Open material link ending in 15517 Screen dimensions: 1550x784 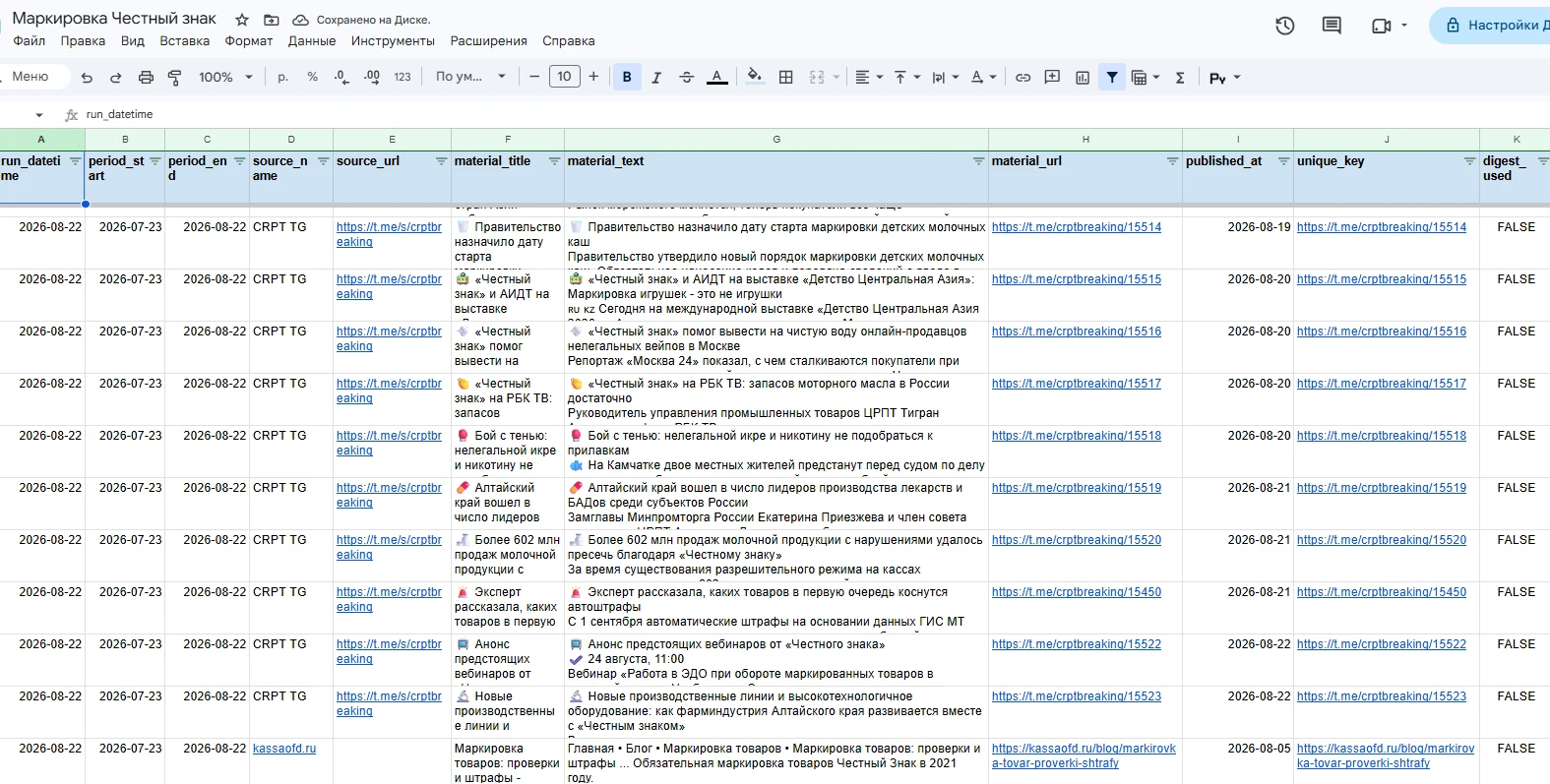1077,384
